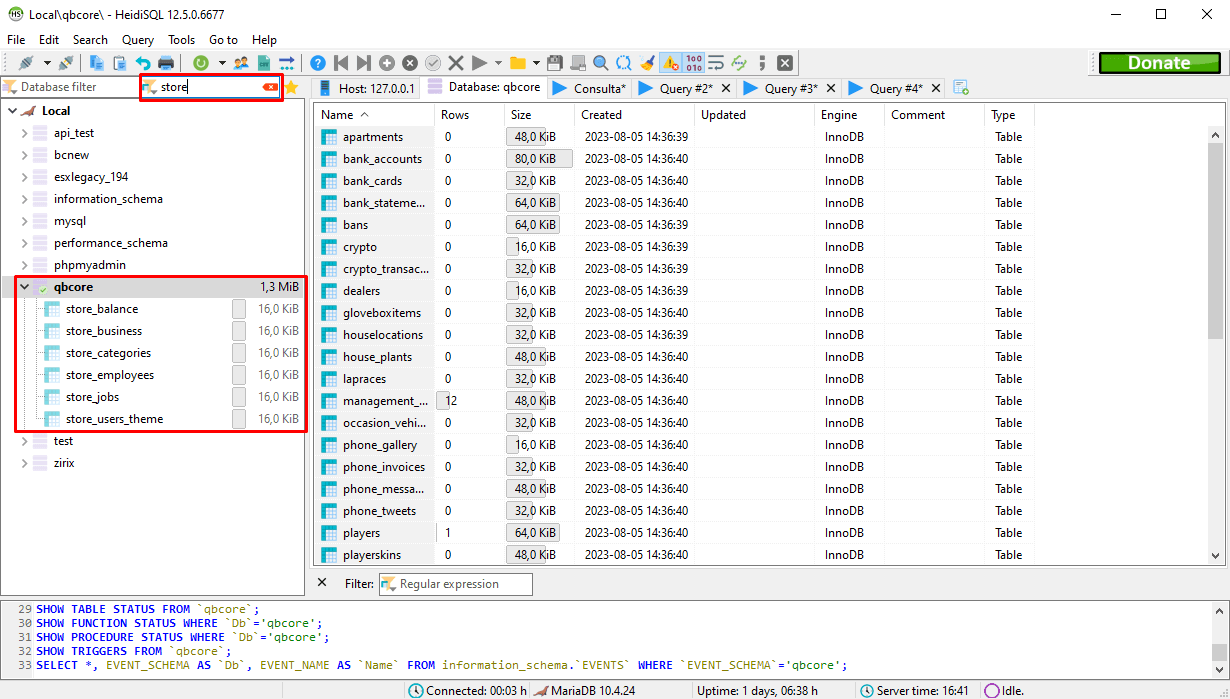The height and width of the screenshot is (699, 1230).
Task: Click the Help question mark icon
Action: [x=318, y=63]
